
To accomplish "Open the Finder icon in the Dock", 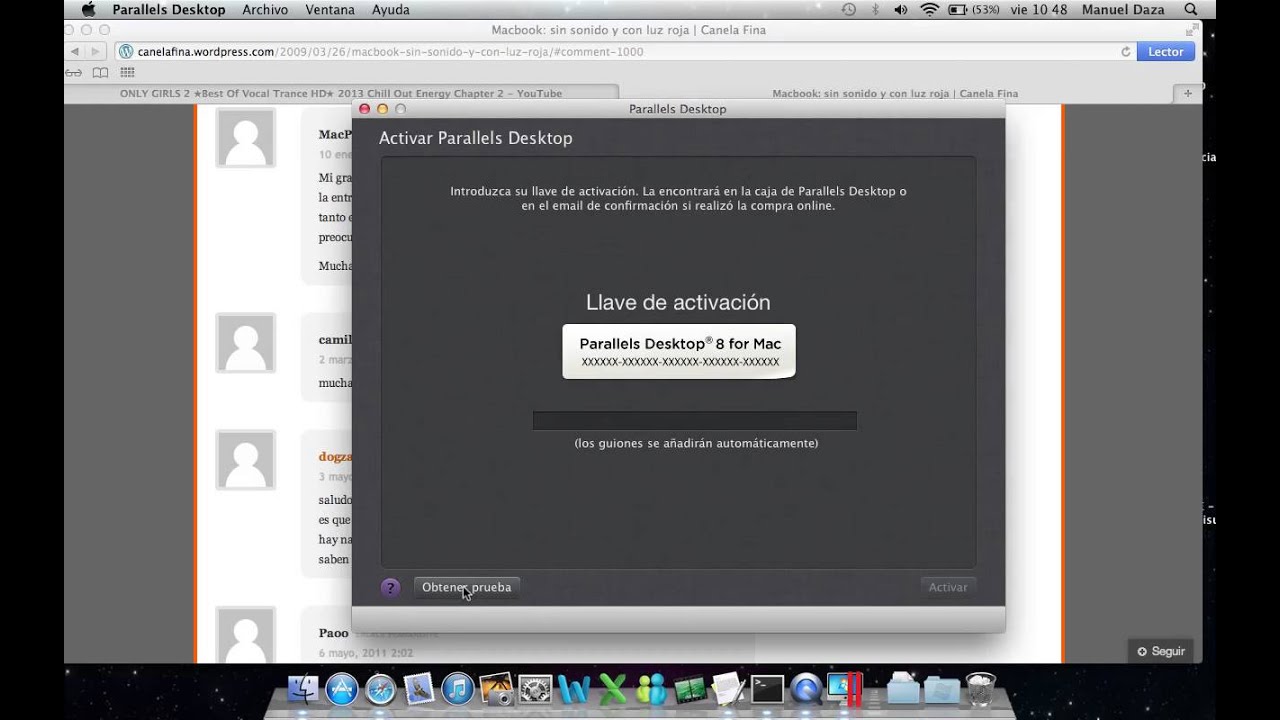I will pos(303,689).
